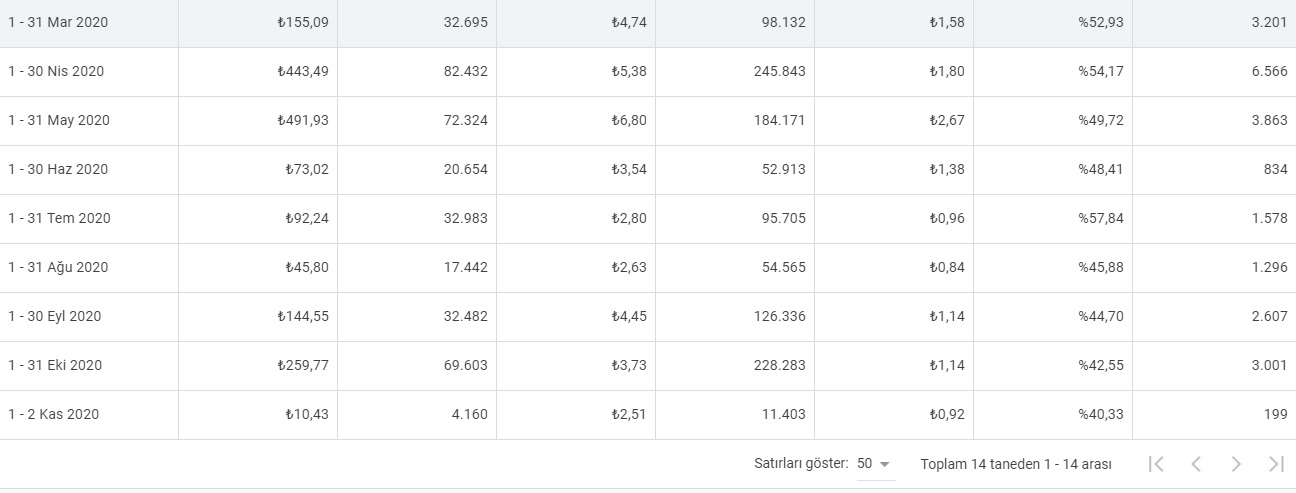Click the ₺491,93 cost cell
The image size is (1296, 493).
303,120
